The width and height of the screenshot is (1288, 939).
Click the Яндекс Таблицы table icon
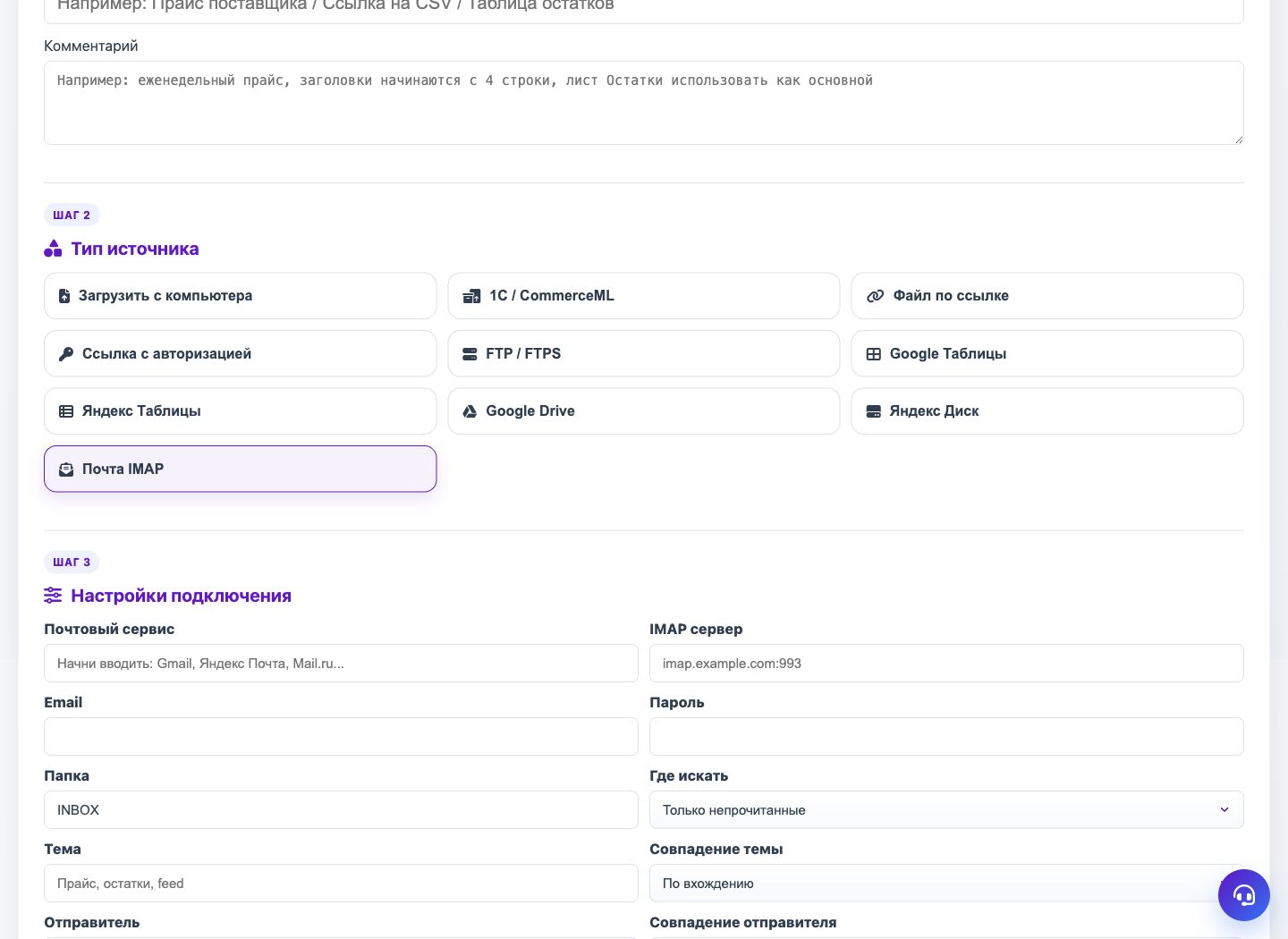[66, 411]
